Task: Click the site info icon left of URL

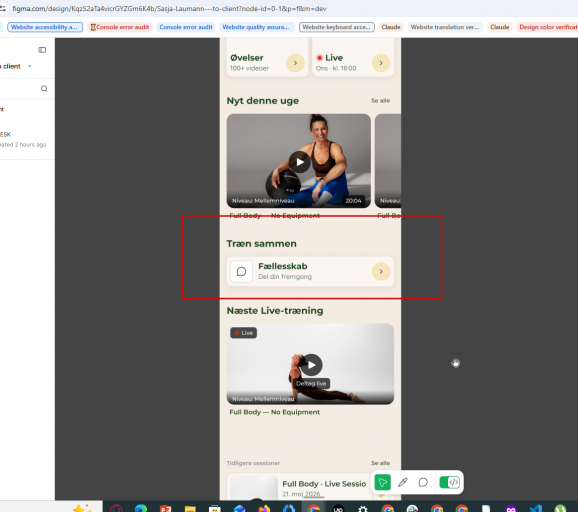Action: 3,8
